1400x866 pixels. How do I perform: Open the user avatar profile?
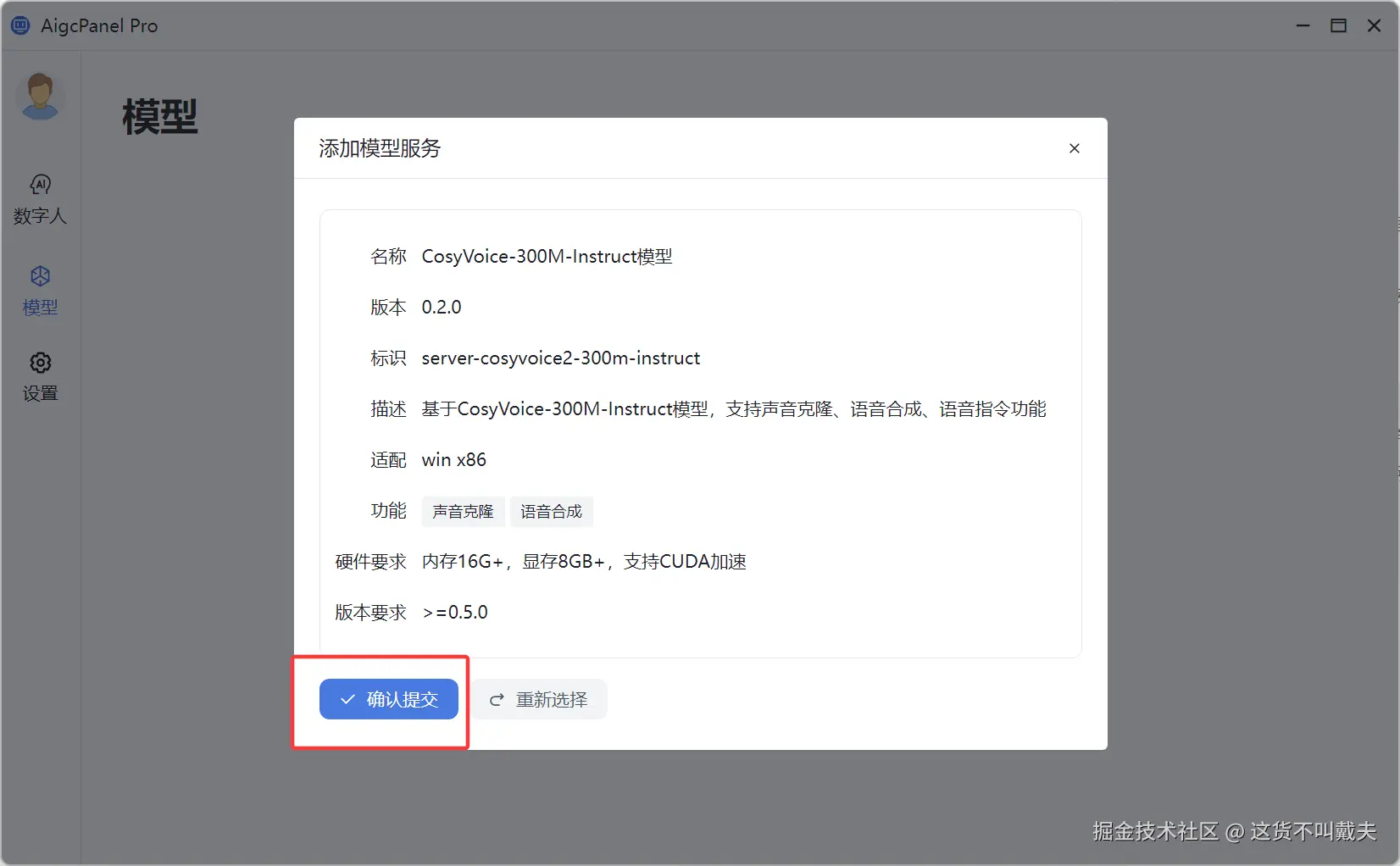[40, 95]
